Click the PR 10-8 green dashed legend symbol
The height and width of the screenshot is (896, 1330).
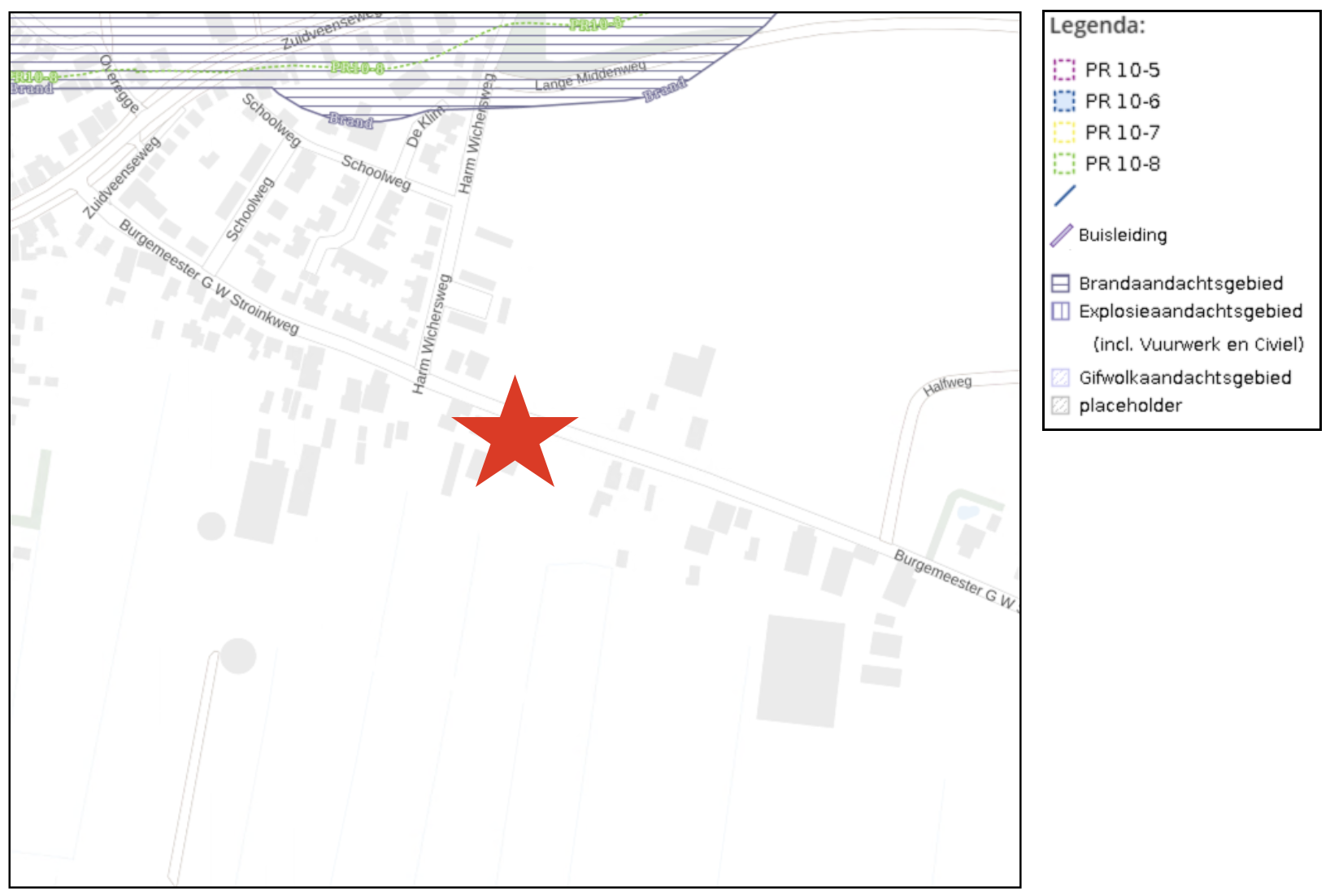click(1063, 163)
